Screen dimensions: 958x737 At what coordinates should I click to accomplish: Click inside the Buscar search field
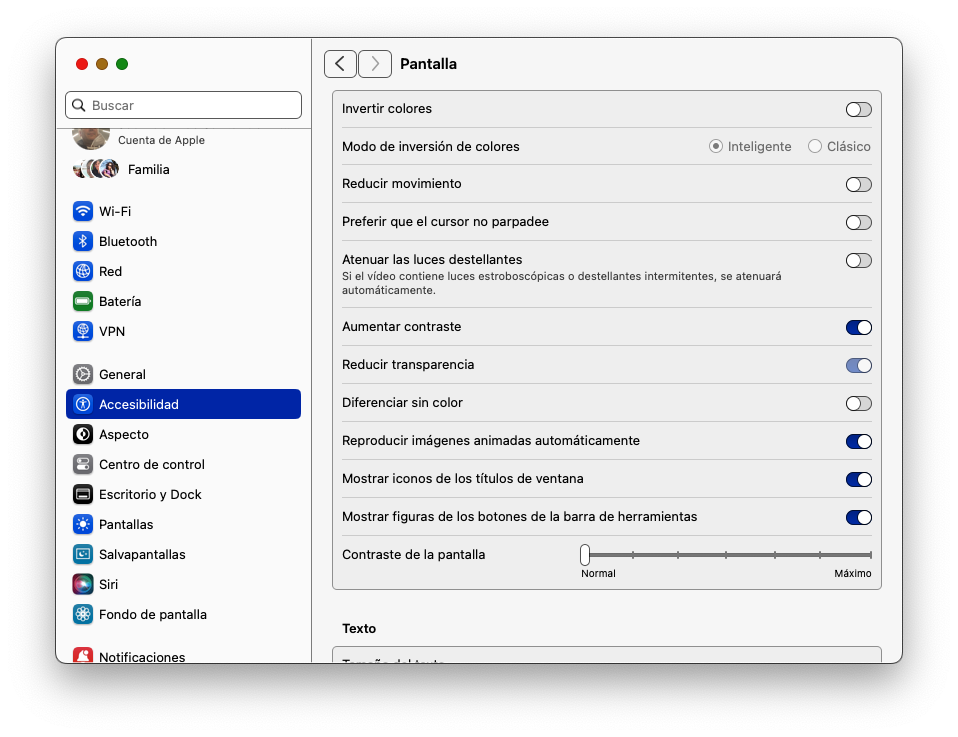click(x=183, y=104)
